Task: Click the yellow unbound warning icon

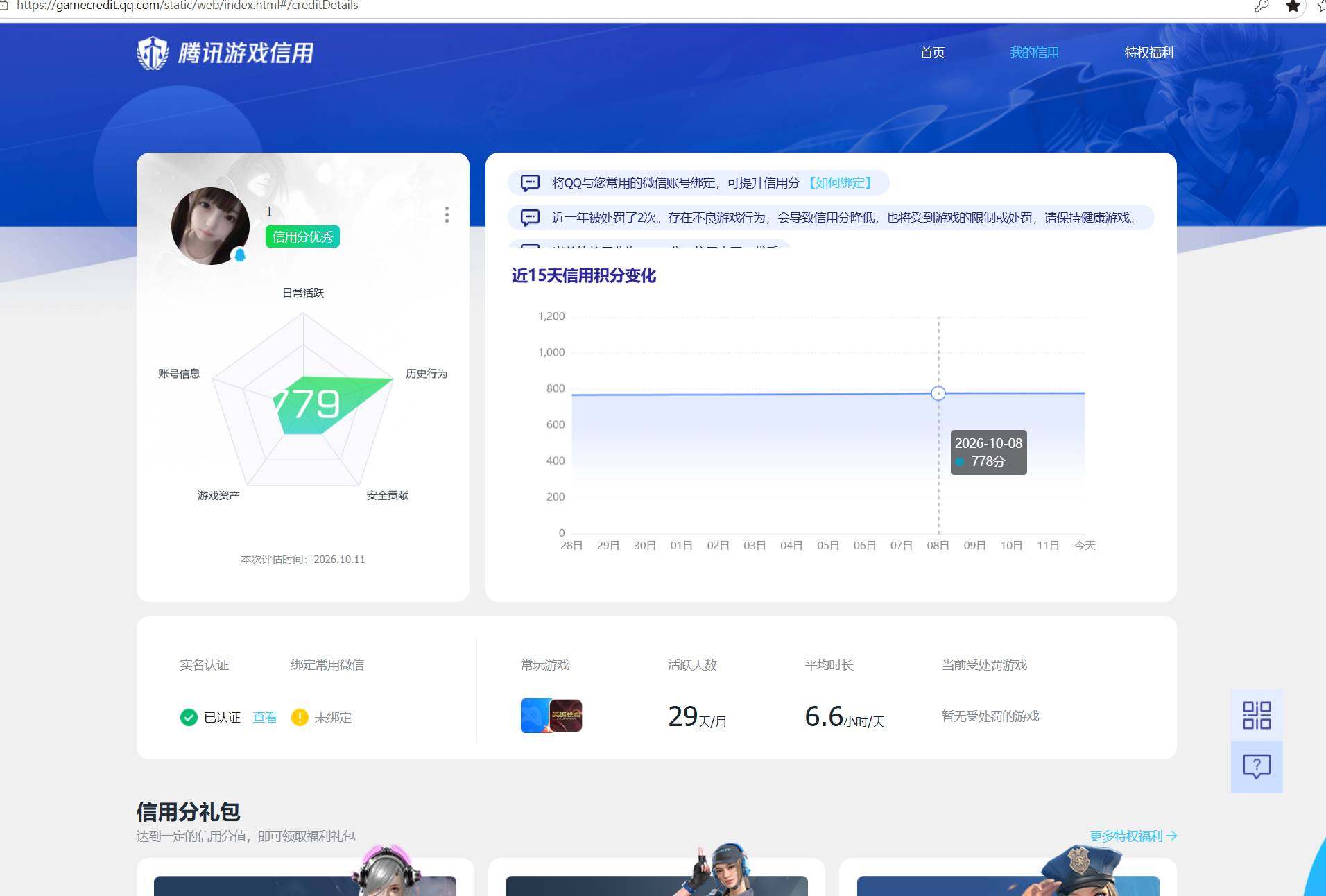Action: click(x=300, y=717)
